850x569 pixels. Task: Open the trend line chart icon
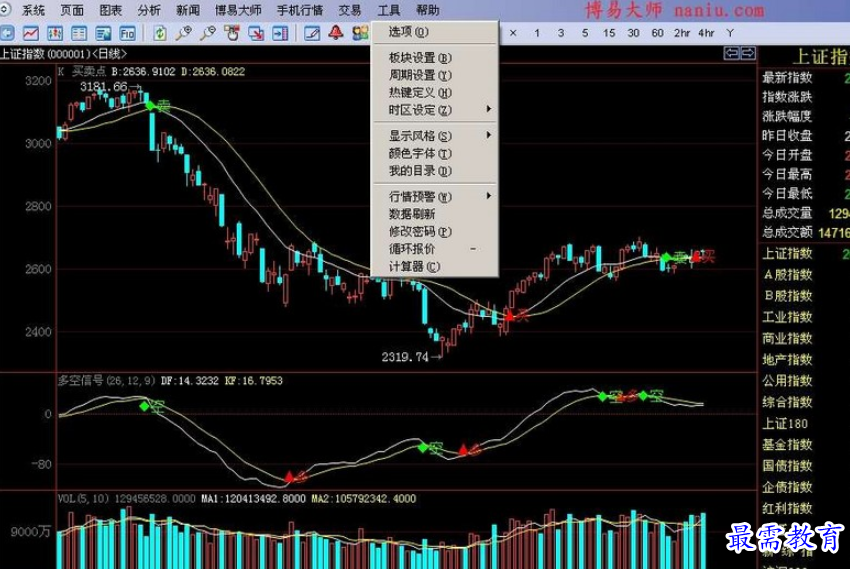[30, 34]
